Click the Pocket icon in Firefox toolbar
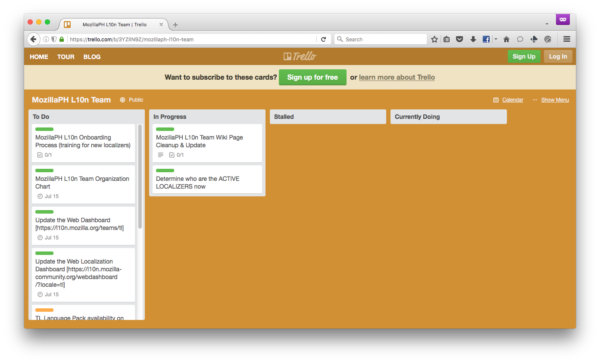600x363 pixels. tap(460, 39)
